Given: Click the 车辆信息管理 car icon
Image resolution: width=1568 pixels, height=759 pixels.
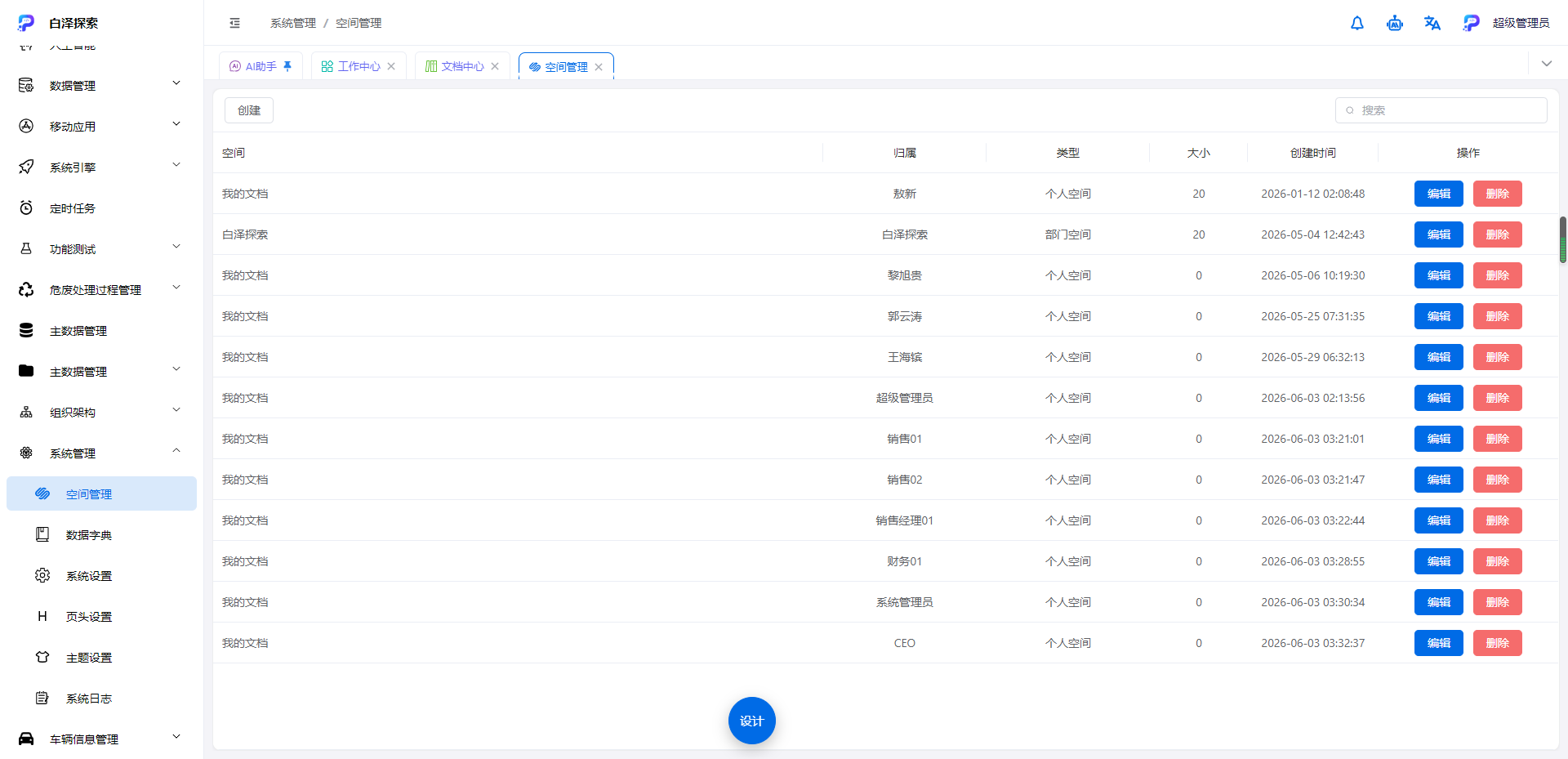Looking at the screenshot, I should pos(26,739).
